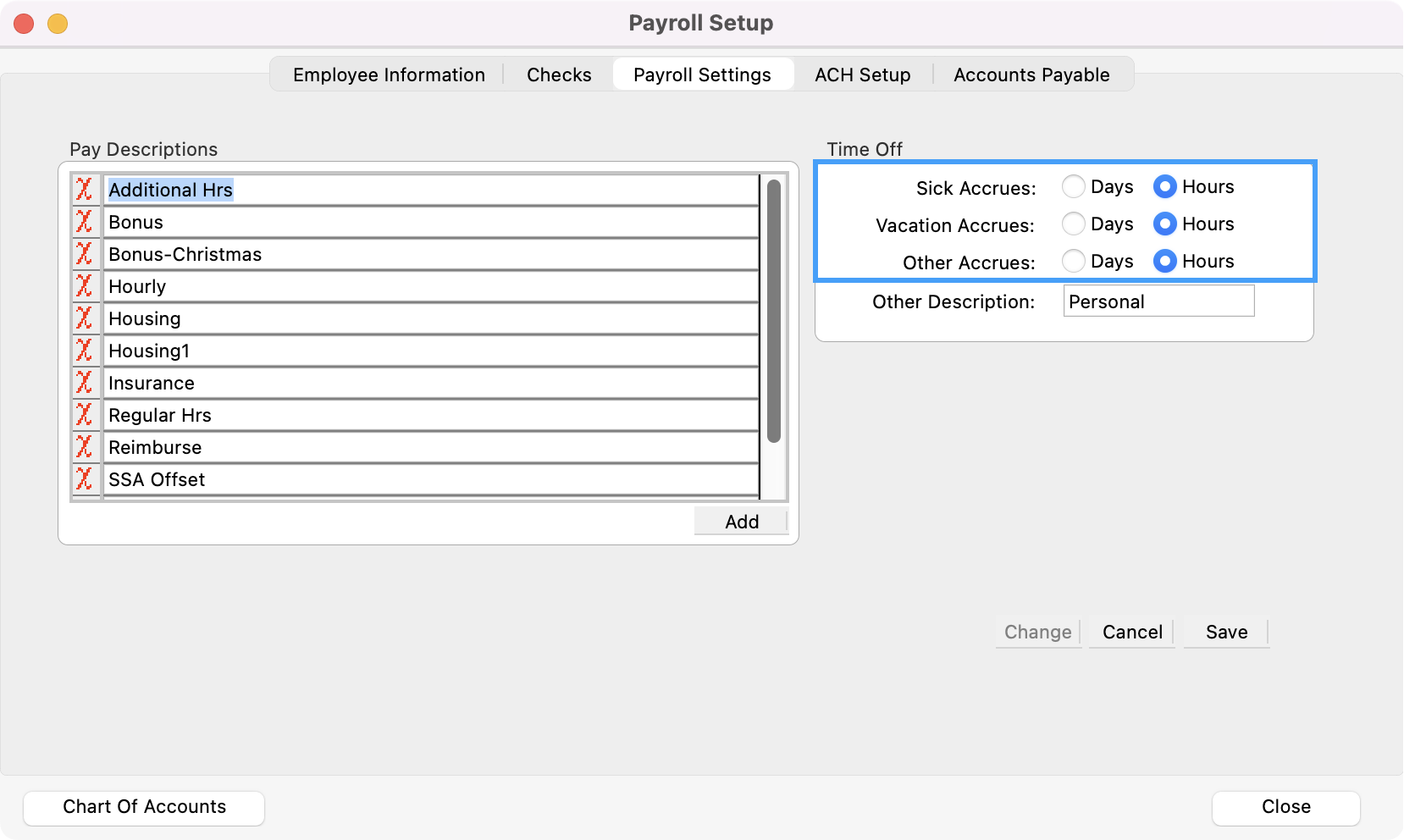Delete the Additional Hrs pay description
The width and height of the screenshot is (1404, 840).
(85, 190)
